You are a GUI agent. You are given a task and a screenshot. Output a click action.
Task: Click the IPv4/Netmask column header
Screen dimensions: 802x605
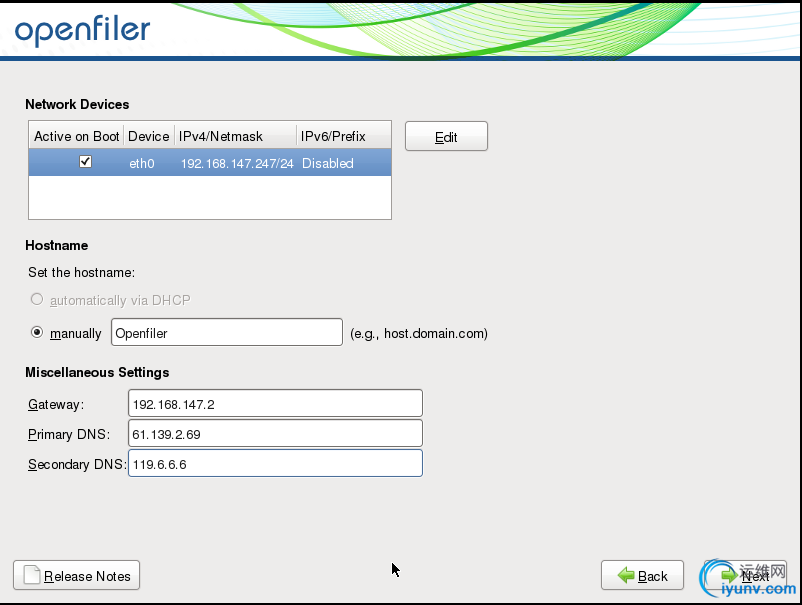pyautogui.click(x=235, y=137)
